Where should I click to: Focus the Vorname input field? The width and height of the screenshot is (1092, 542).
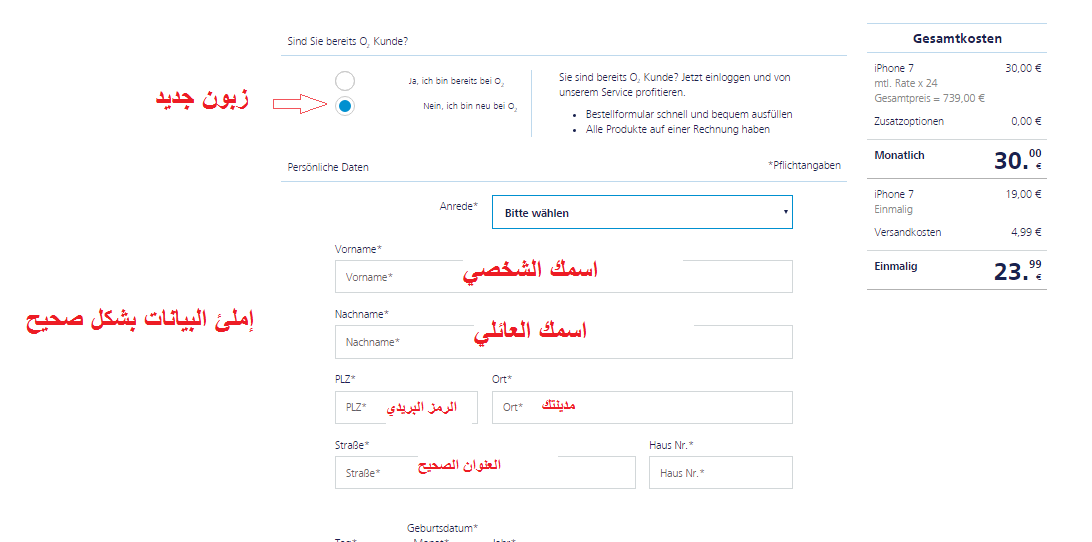coord(563,277)
